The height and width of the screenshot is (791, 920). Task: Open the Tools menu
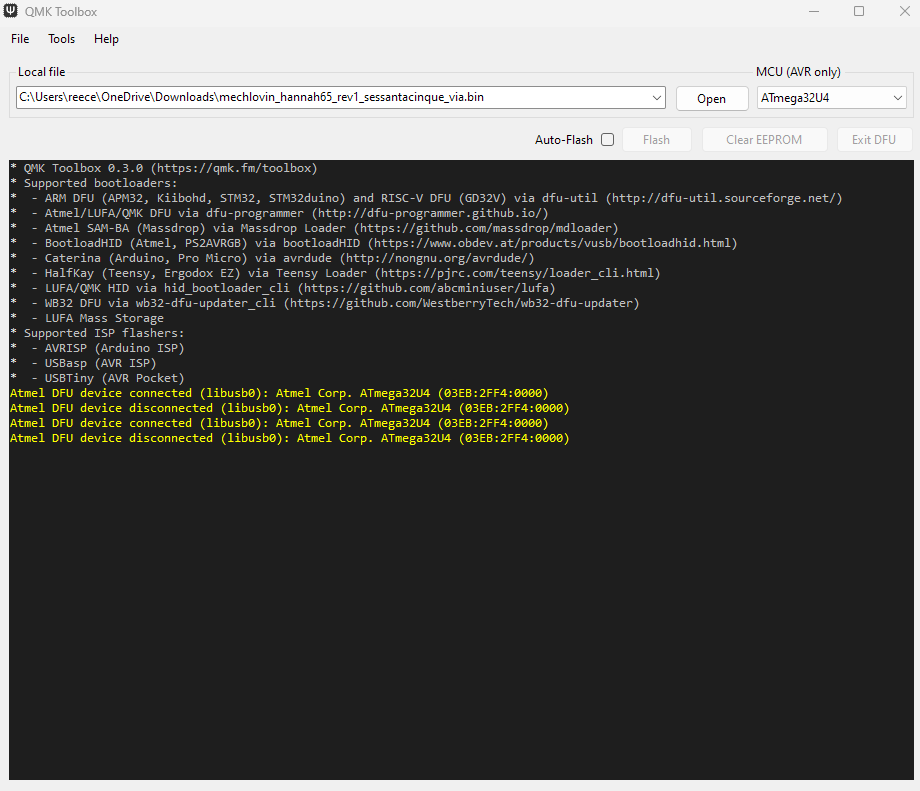tap(62, 39)
